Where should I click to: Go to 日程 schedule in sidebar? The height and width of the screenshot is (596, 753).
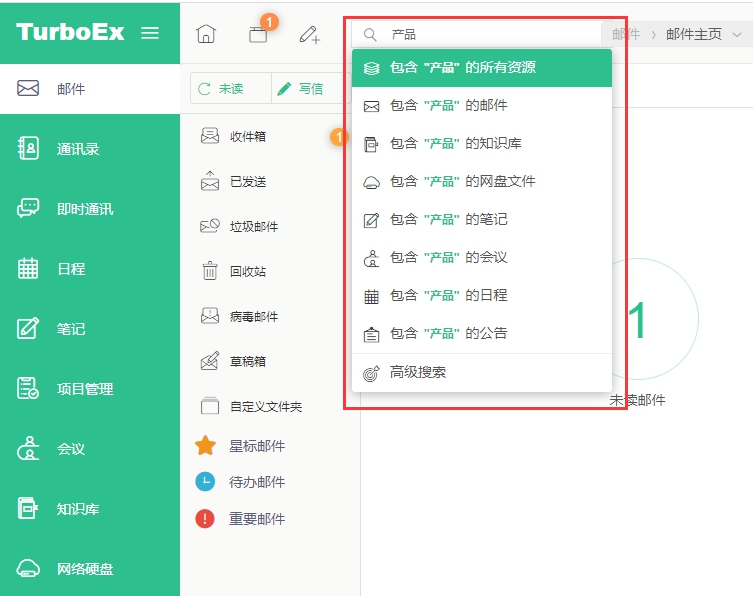click(x=70, y=269)
